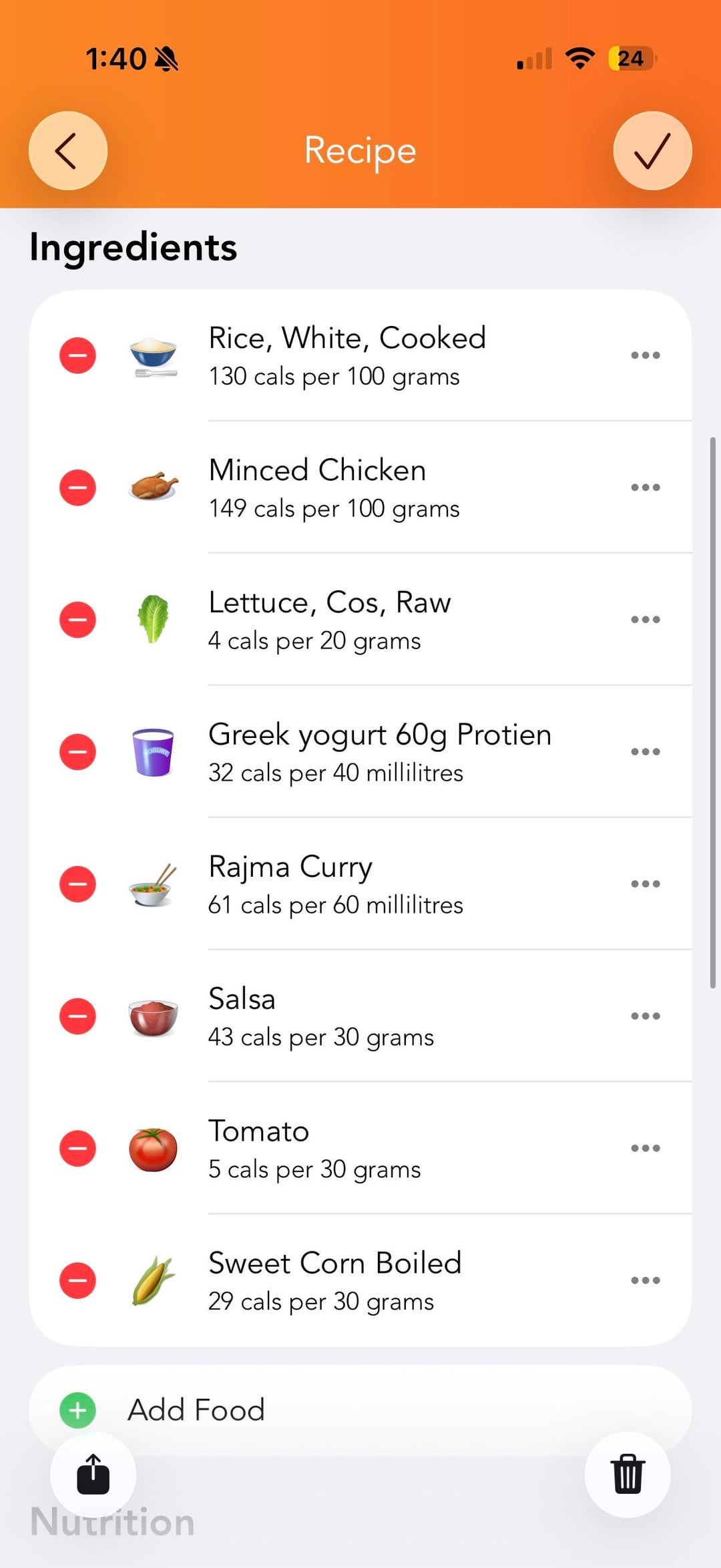This screenshot has height=1568, width=721.
Task: Tap the green plus Add Food icon
Action: (x=78, y=1410)
